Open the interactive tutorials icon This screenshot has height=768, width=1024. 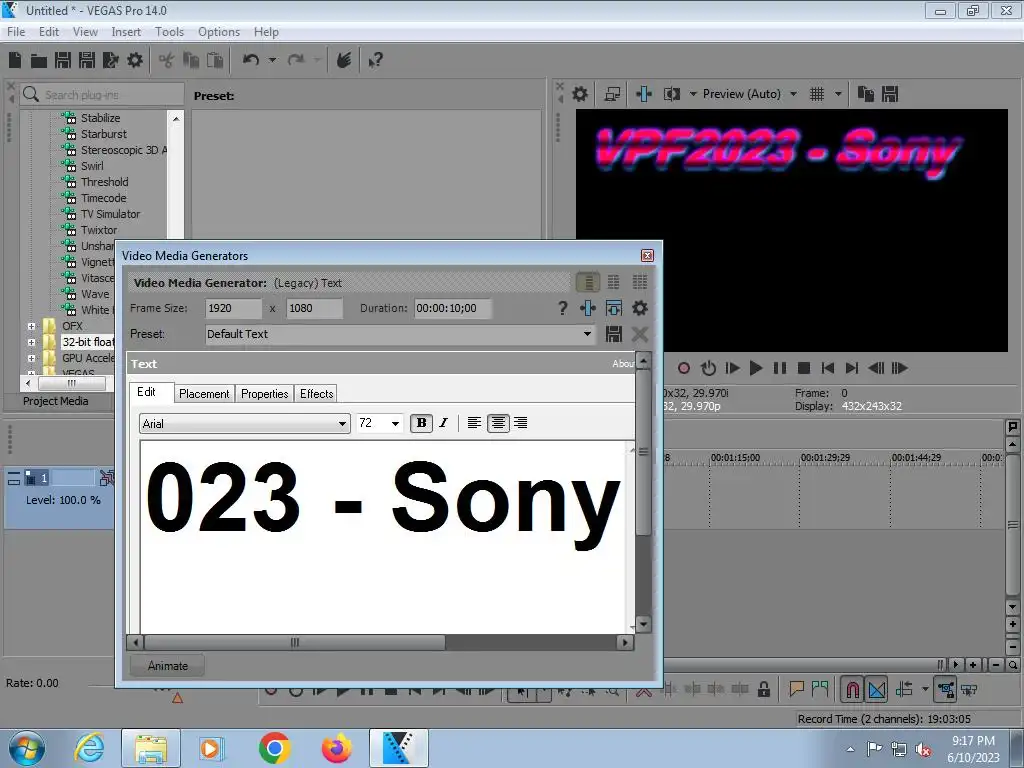(x=344, y=60)
